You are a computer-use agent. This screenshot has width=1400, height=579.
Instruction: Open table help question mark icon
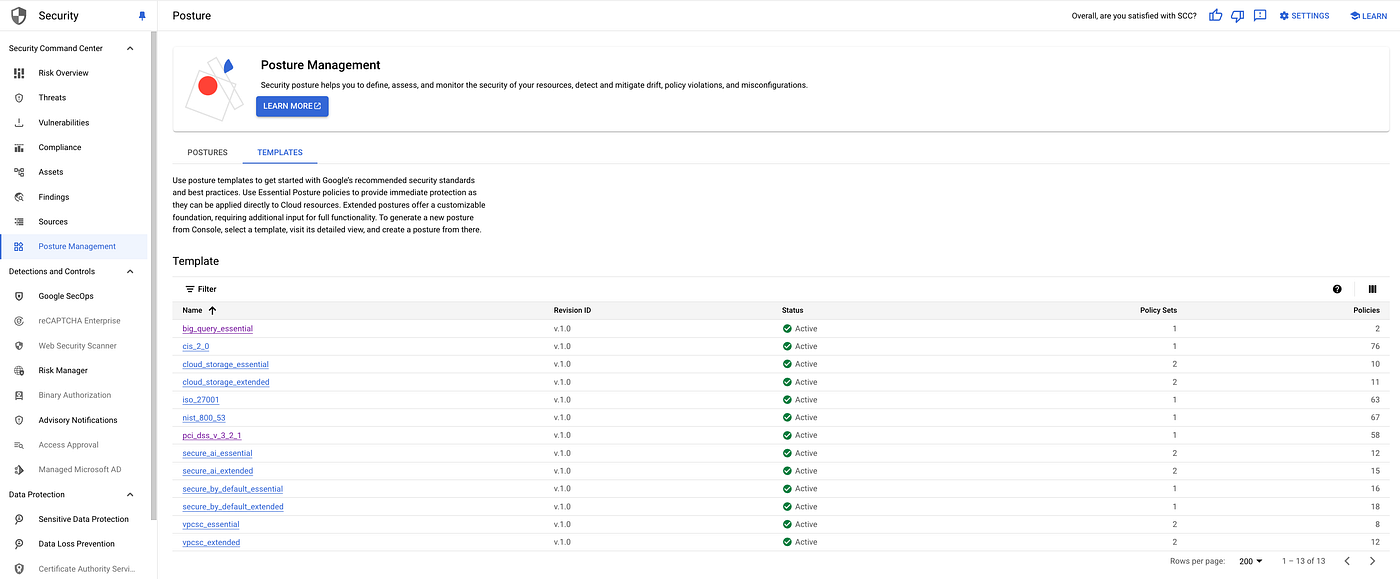pyautogui.click(x=1337, y=289)
